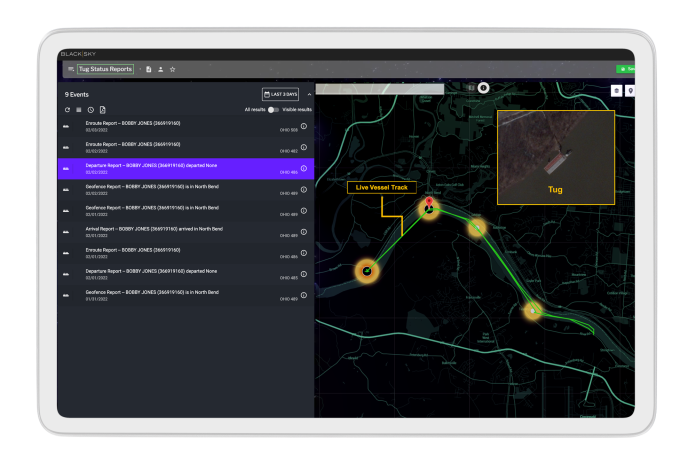
Task: Click the location pin icon on map
Action: pos(630,91)
